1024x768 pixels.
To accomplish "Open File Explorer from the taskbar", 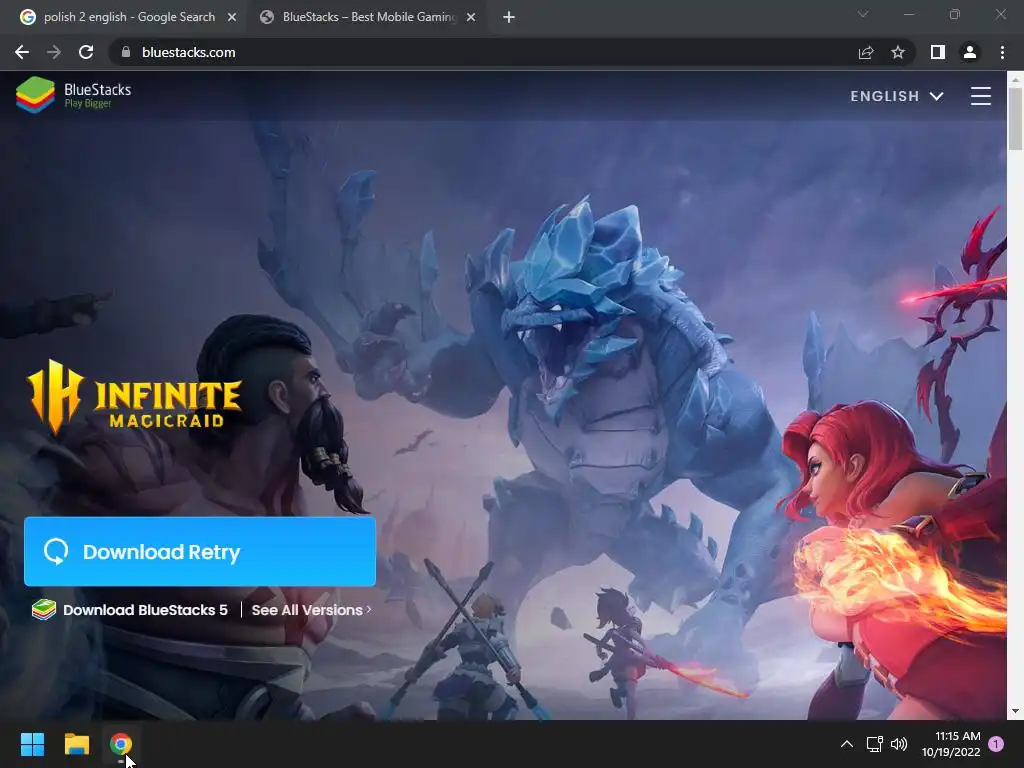I will pyautogui.click(x=76, y=744).
